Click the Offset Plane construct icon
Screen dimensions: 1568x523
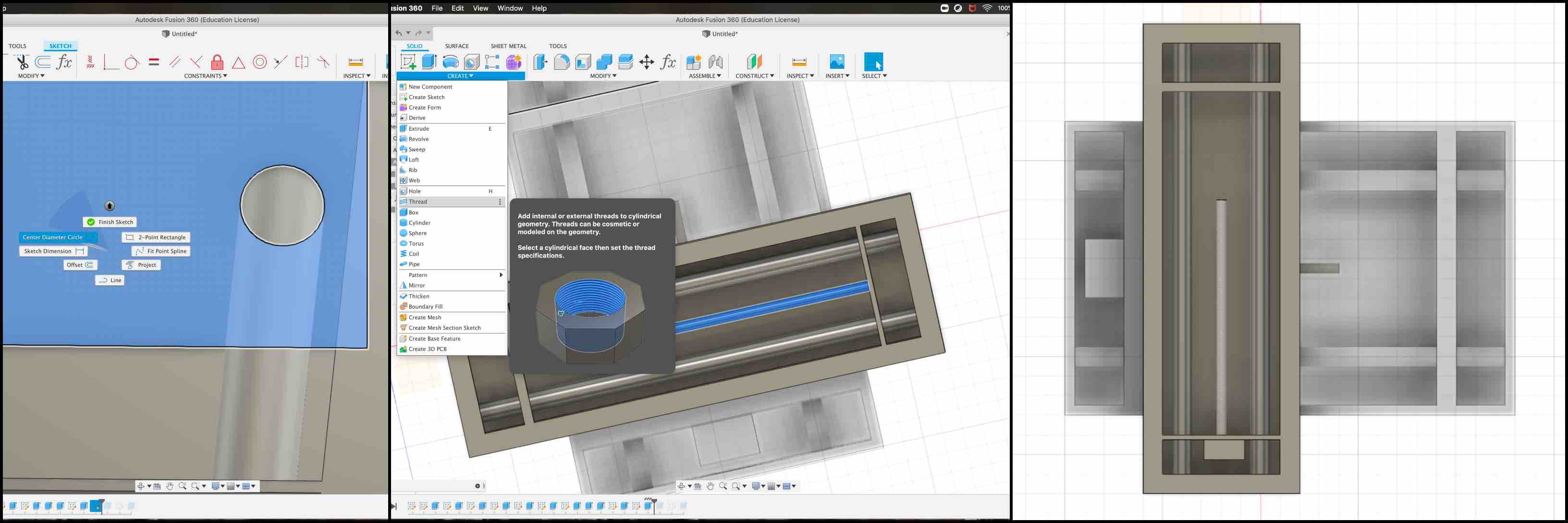[x=755, y=62]
